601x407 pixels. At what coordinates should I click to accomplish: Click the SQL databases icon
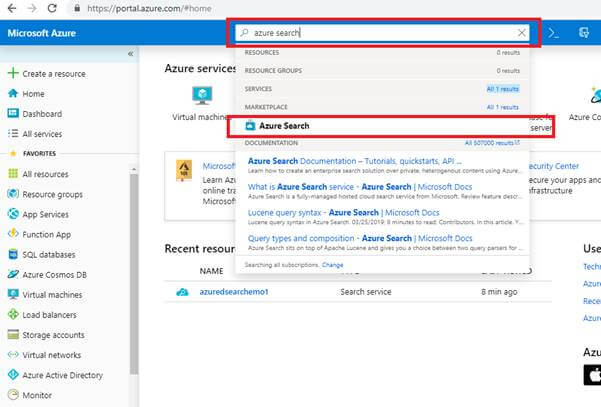[13, 254]
